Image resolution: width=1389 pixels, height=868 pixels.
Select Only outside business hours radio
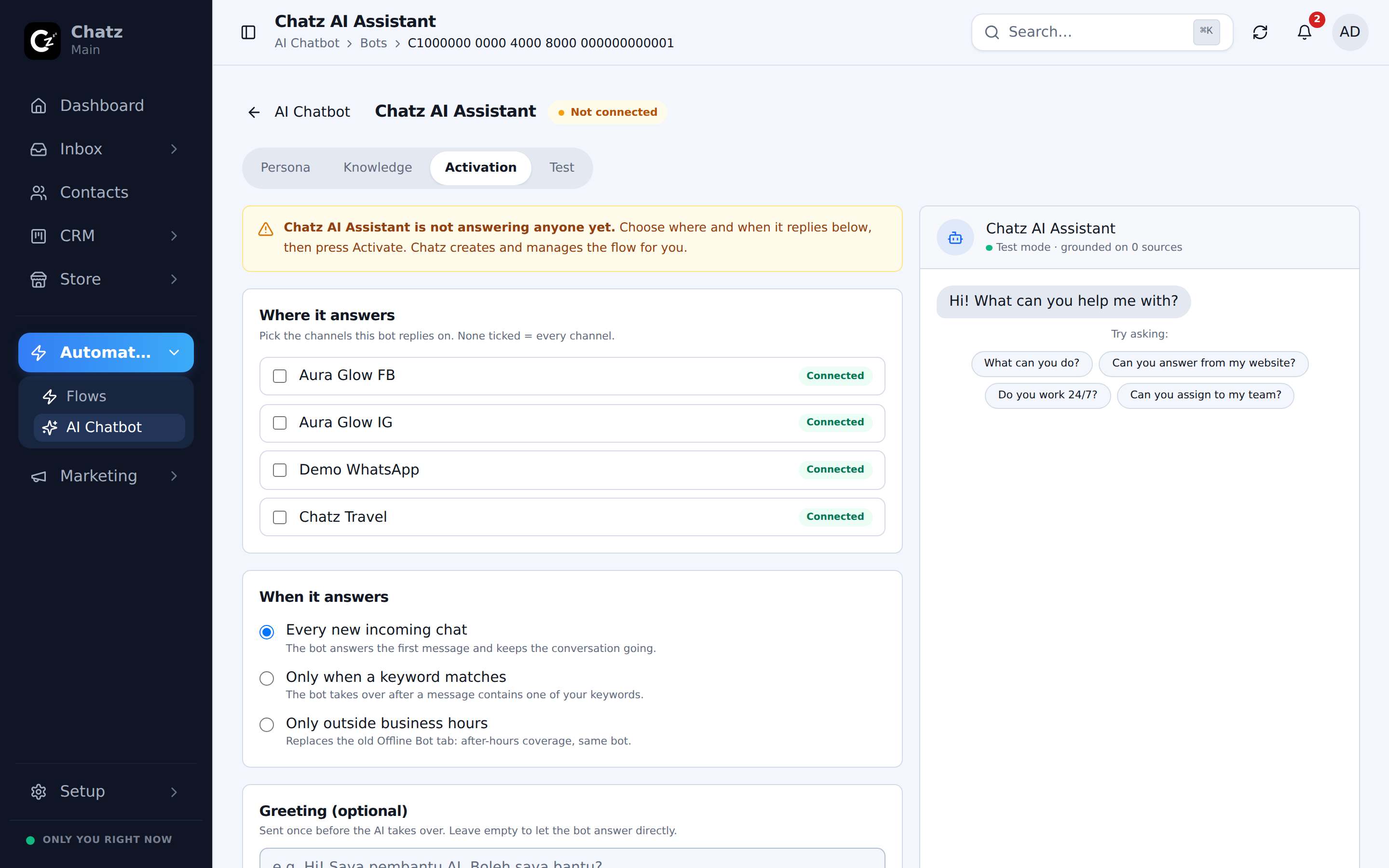coord(267,724)
